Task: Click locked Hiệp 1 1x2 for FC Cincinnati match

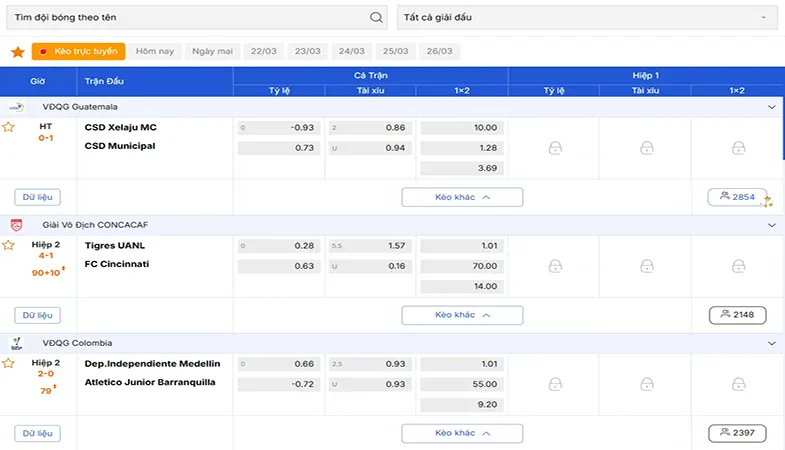Action: [x=738, y=266]
